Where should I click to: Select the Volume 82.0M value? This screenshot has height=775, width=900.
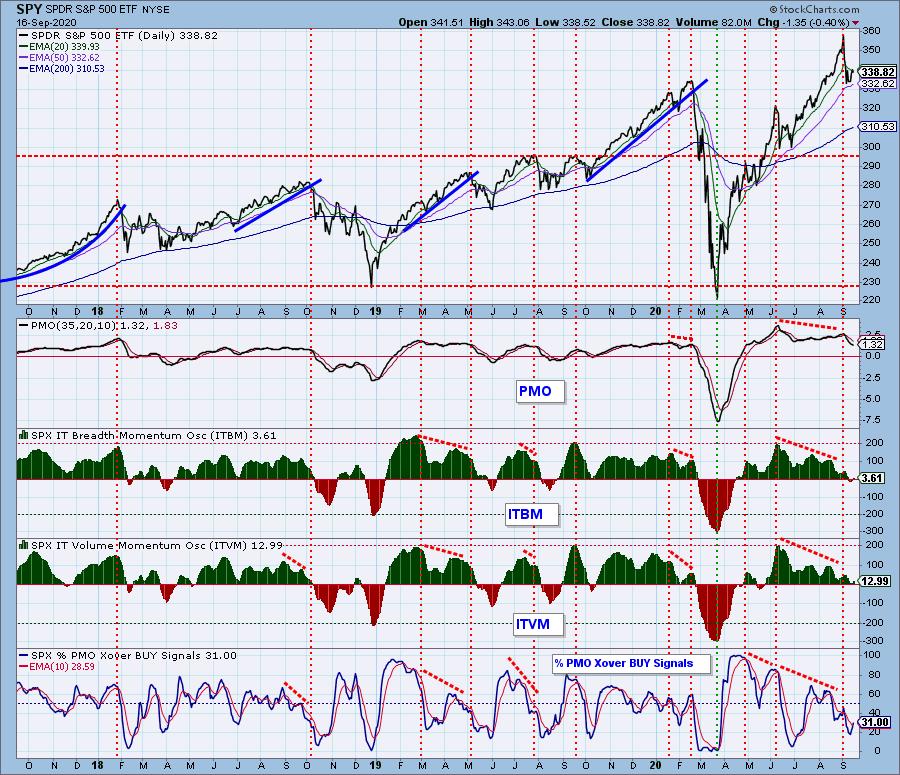713,22
